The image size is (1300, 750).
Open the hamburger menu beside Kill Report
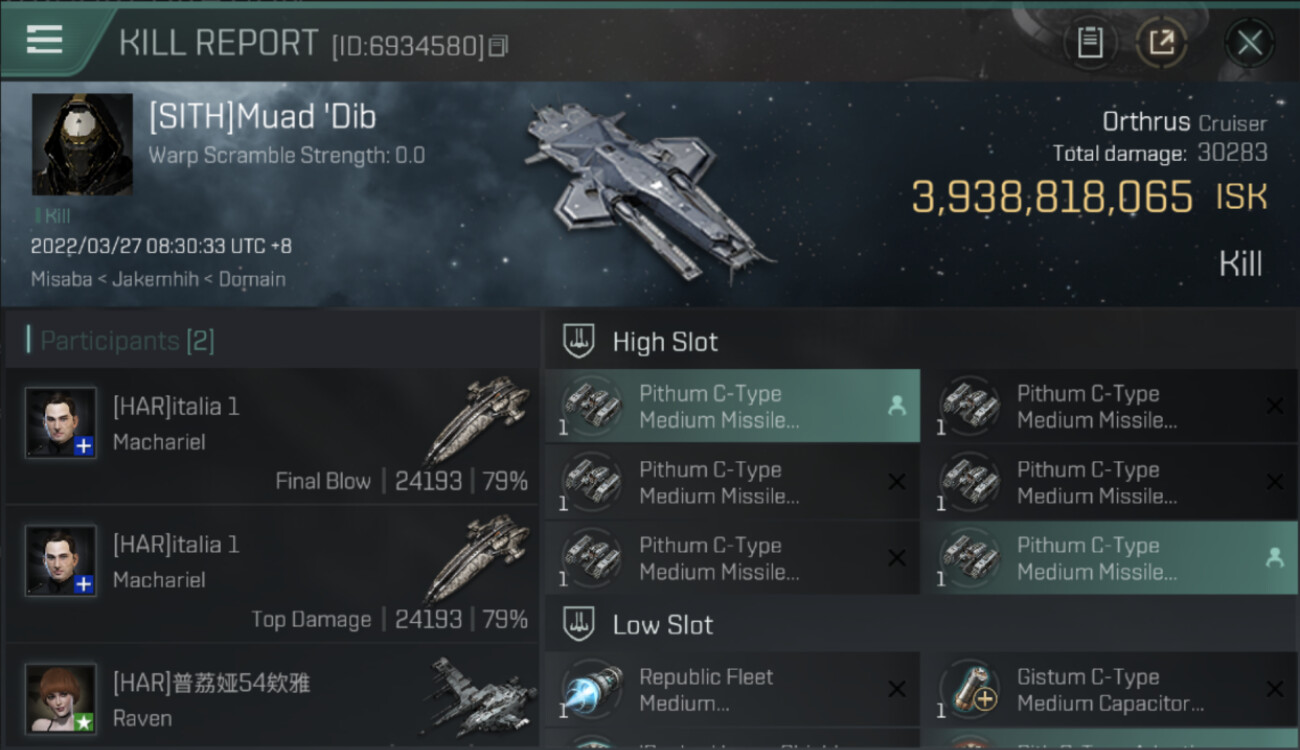click(x=44, y=40)
